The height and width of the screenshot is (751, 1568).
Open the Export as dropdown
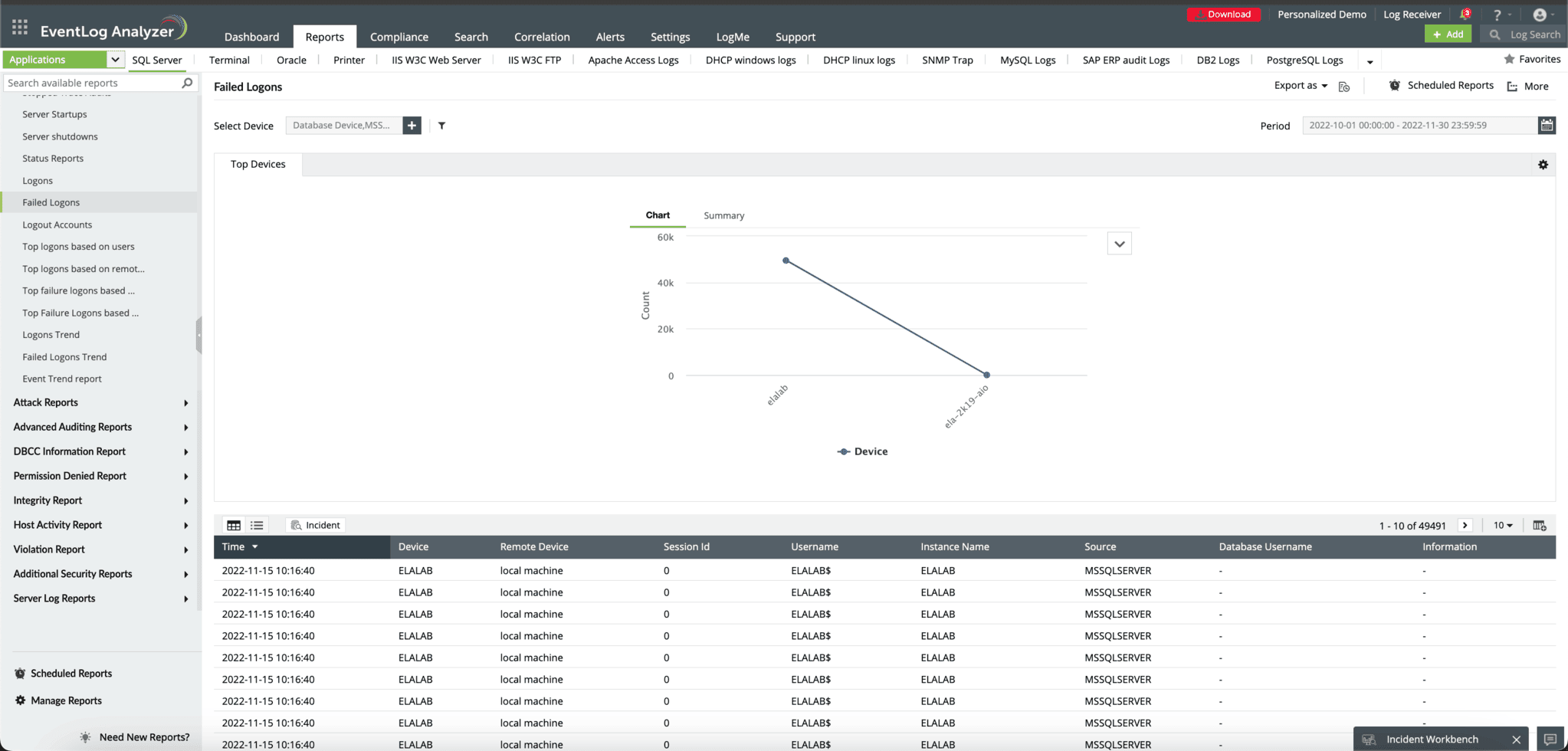1301,86
